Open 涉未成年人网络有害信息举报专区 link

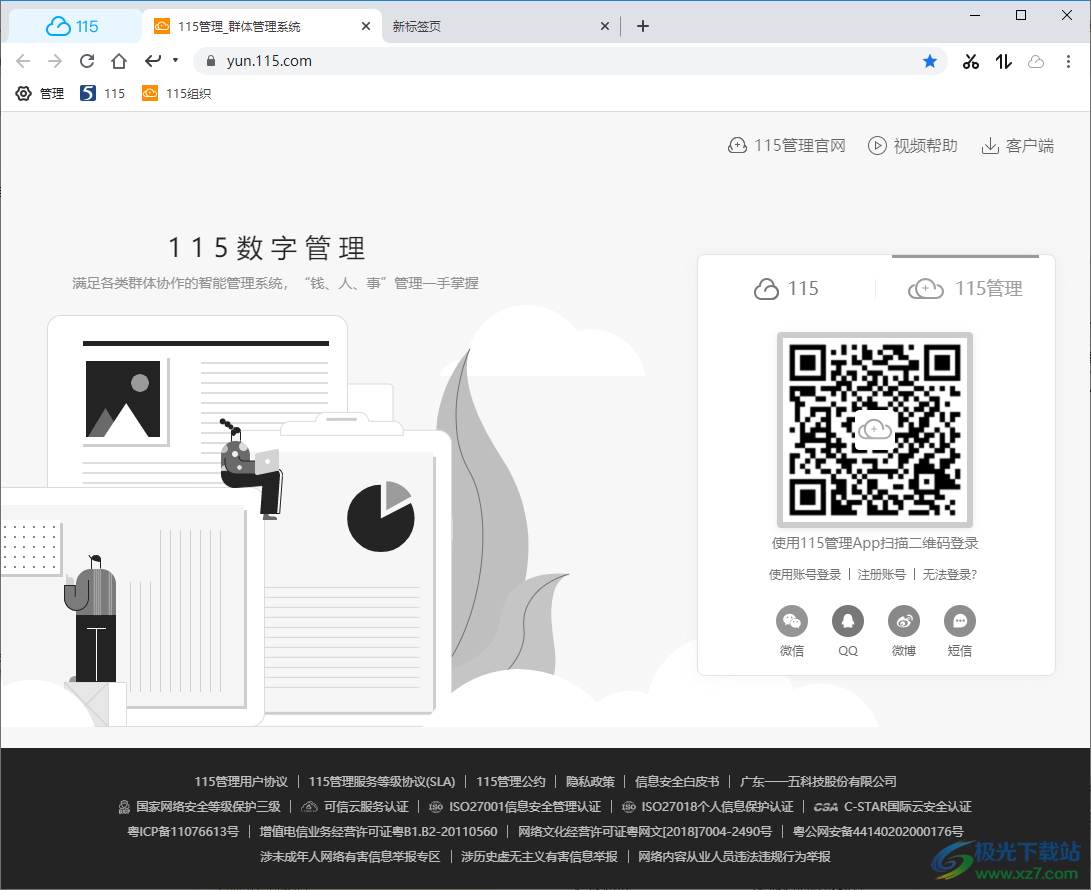[x=350, y=857]
